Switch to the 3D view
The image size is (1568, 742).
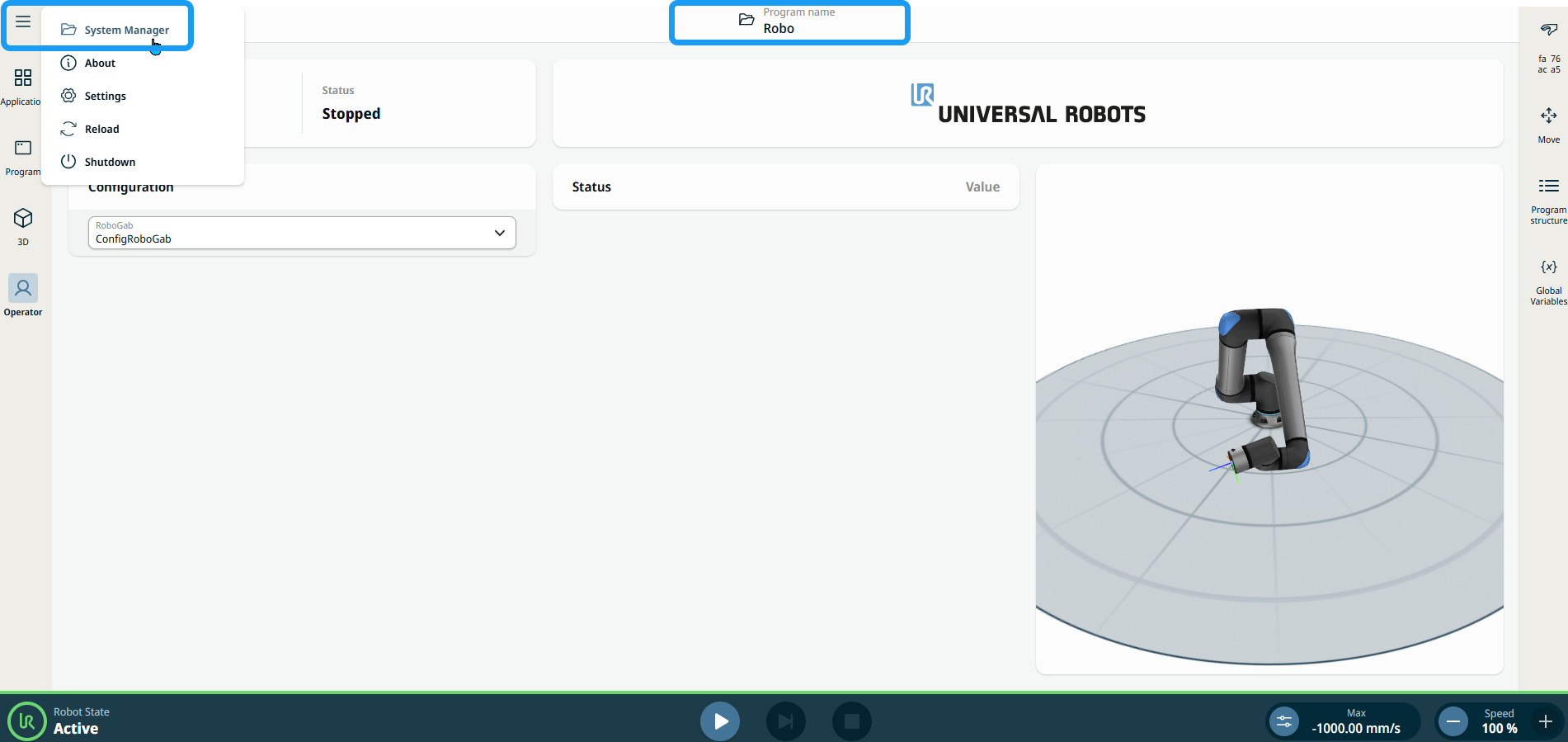click(x=23, y=226)
